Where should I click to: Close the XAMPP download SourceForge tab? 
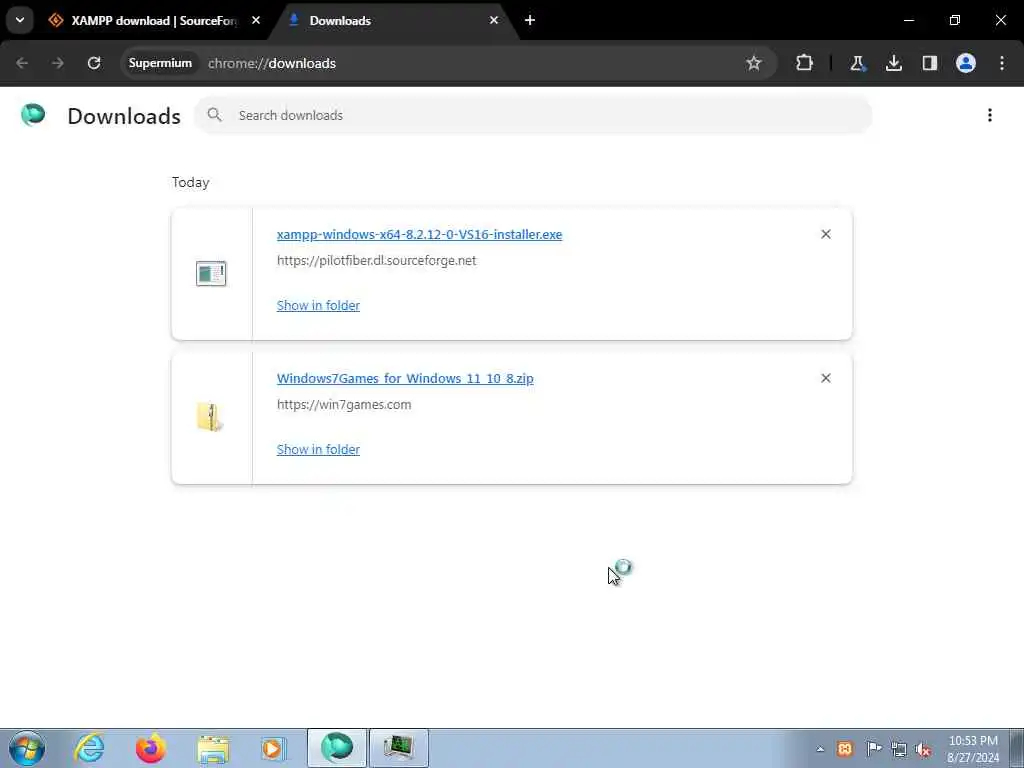coord(256,20)
